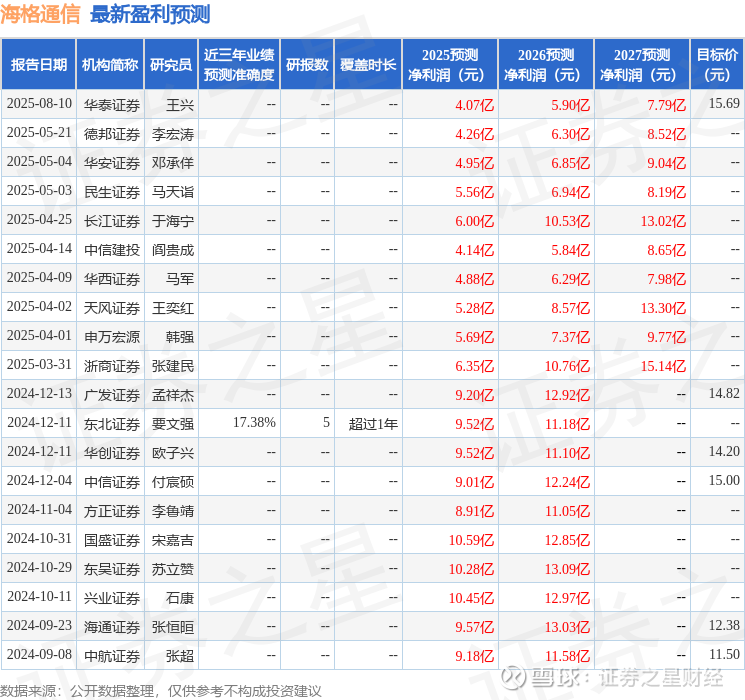Viewport: 745px width, 700px height.
Task: Click the 研究员 column header
Action: click(171, 65)
